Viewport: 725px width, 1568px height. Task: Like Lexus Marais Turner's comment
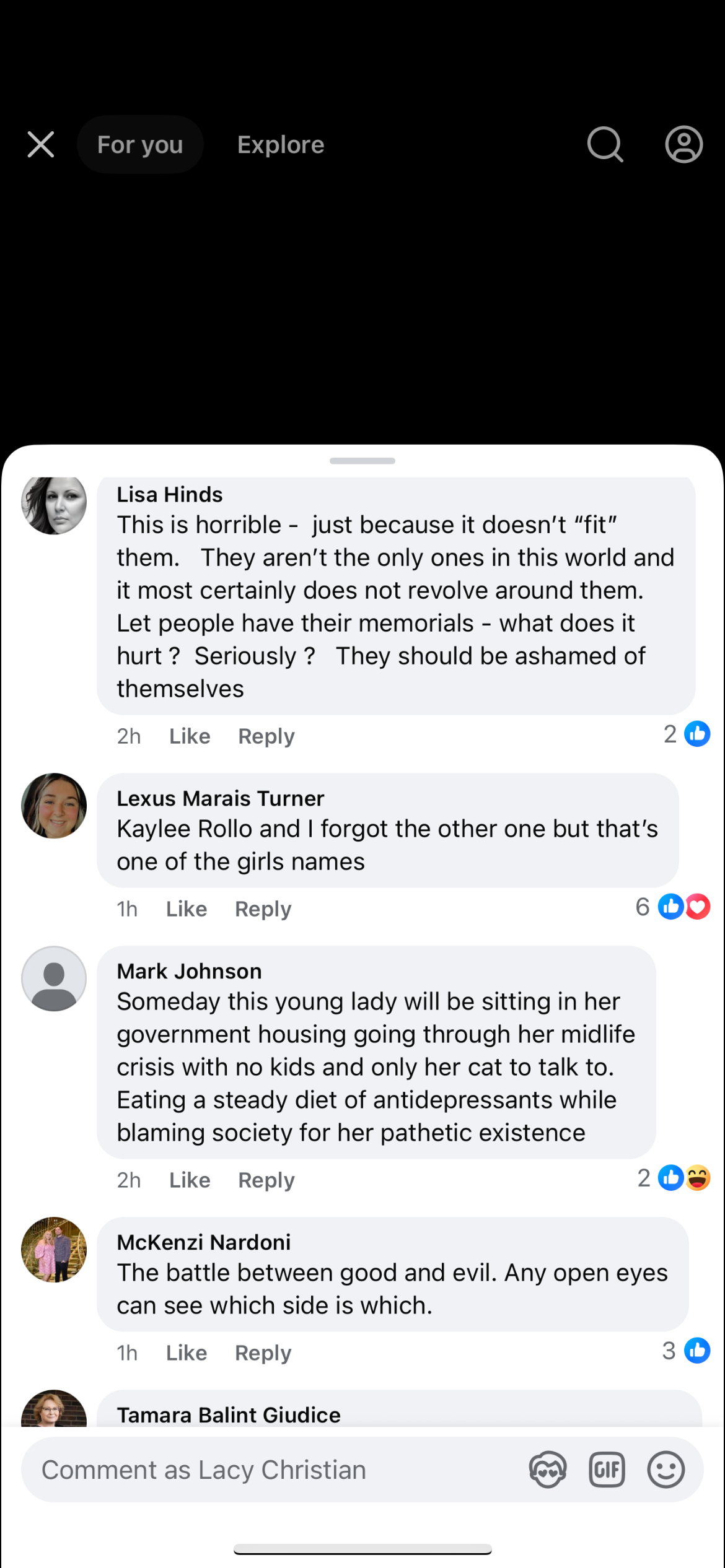point(187,909)
